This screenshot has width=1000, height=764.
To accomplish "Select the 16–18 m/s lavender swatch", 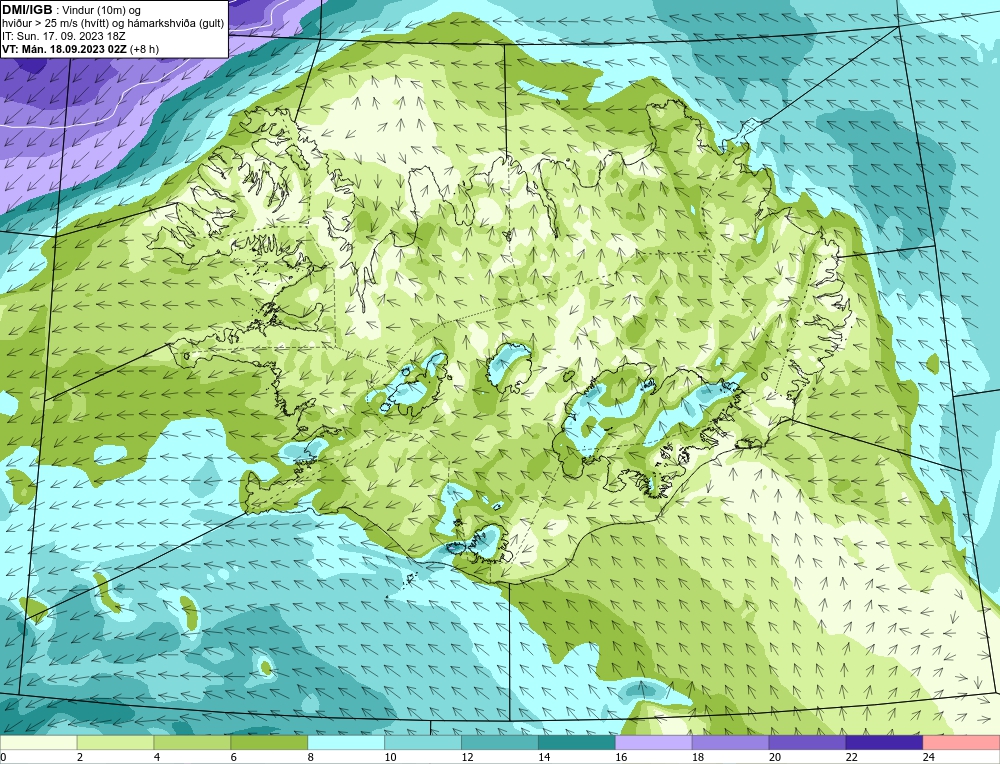I will pyautogui.click(x=653, y=743).
